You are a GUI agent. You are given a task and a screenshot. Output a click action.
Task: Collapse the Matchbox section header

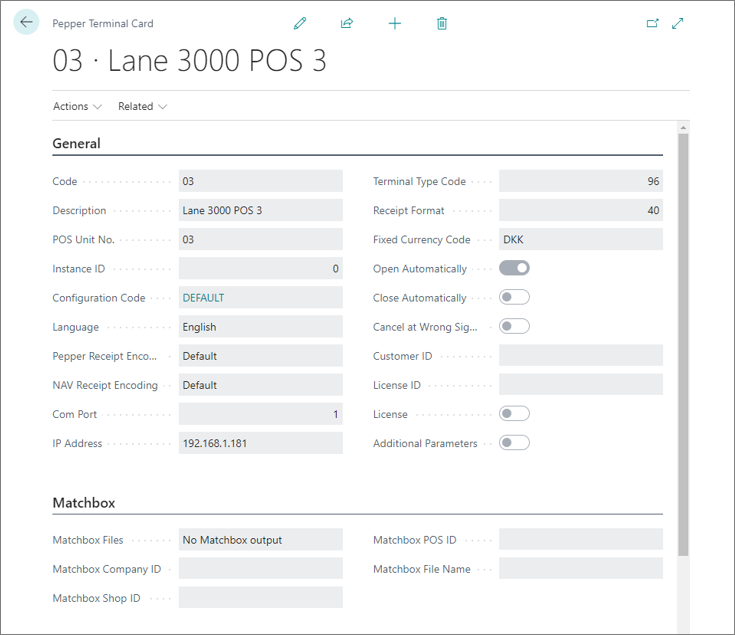[84, 503]
